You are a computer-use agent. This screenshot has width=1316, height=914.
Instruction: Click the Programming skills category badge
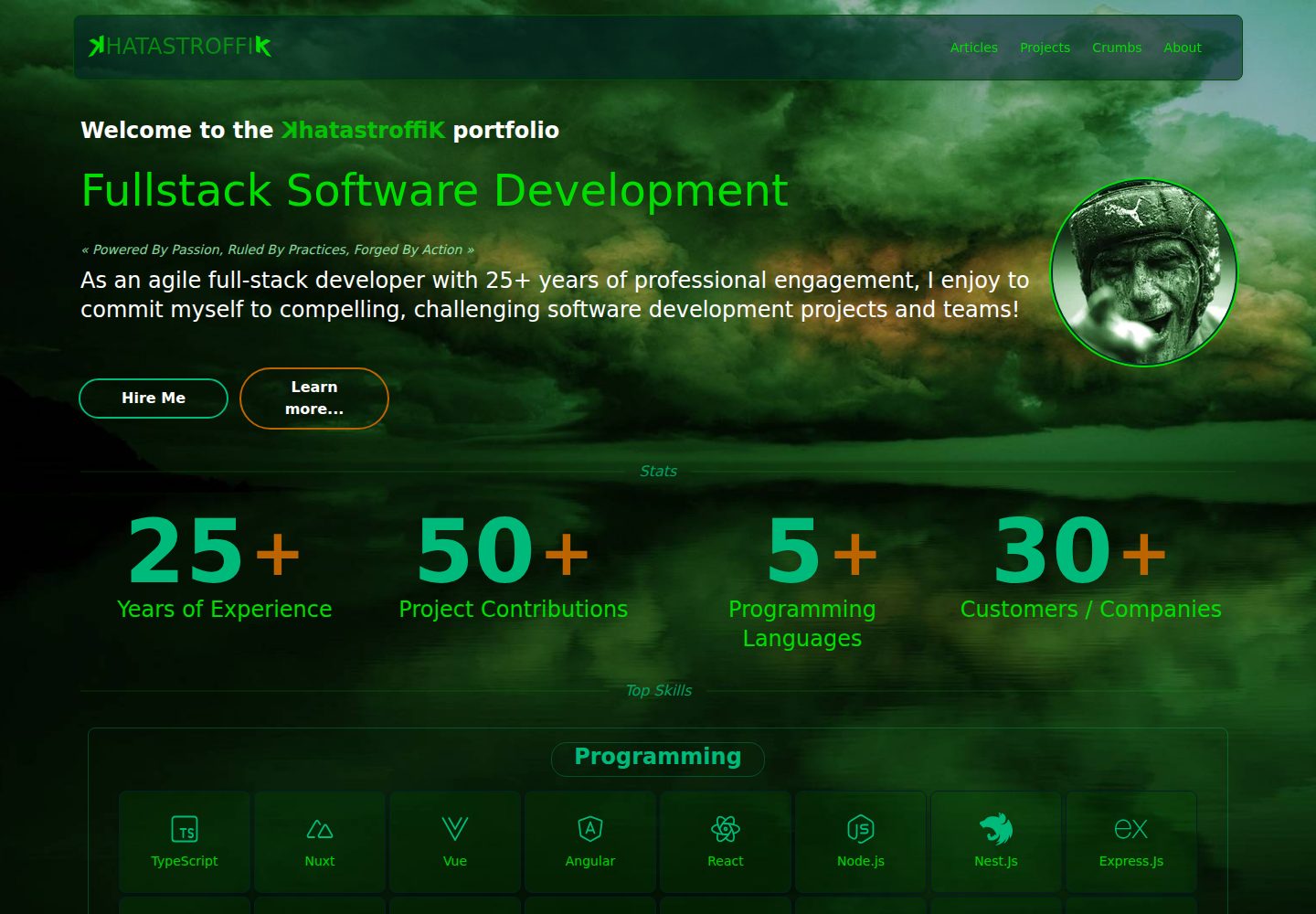click(658, 759)
